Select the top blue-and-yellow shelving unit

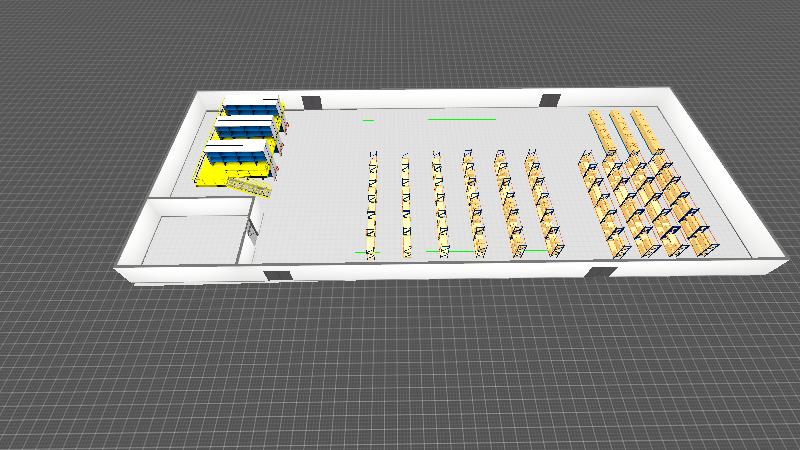[252, 105]
